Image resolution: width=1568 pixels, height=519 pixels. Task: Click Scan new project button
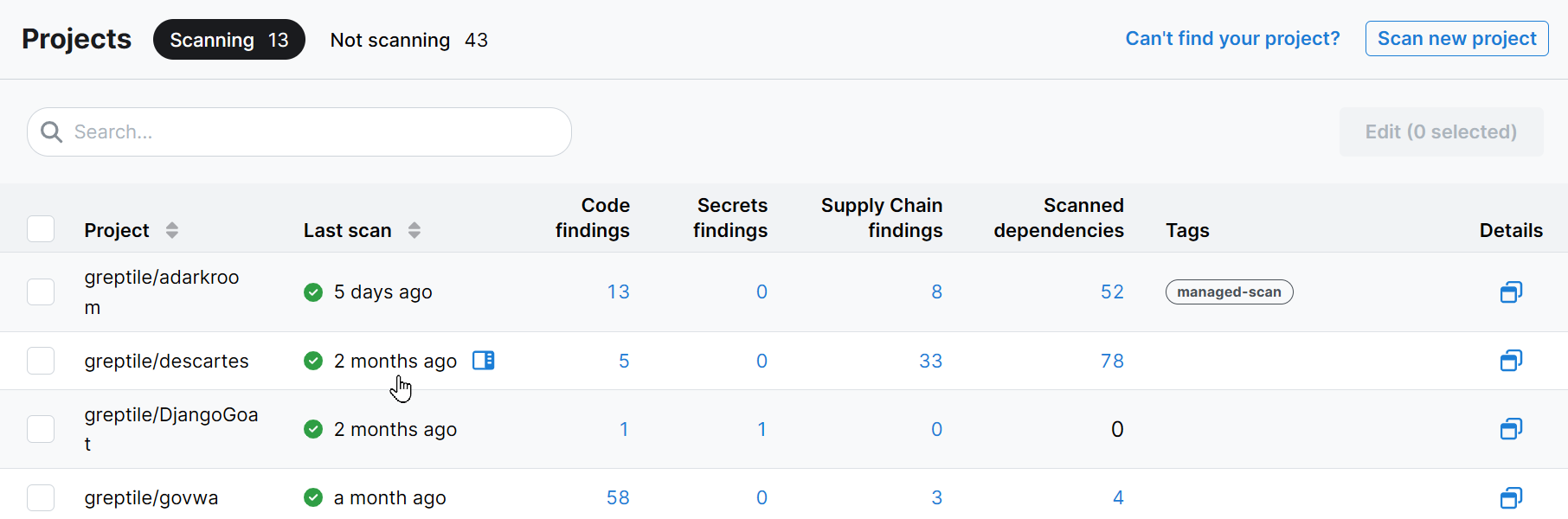pyautogui.click(x=1456, y=39)
